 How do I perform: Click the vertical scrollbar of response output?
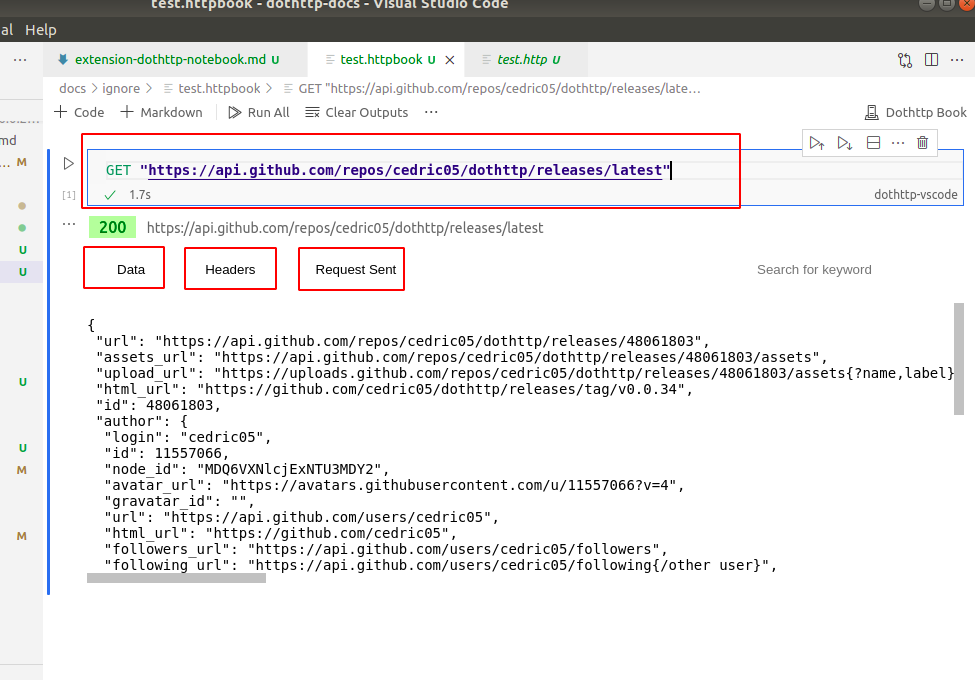pyautogui.click(x=958, y=359)
